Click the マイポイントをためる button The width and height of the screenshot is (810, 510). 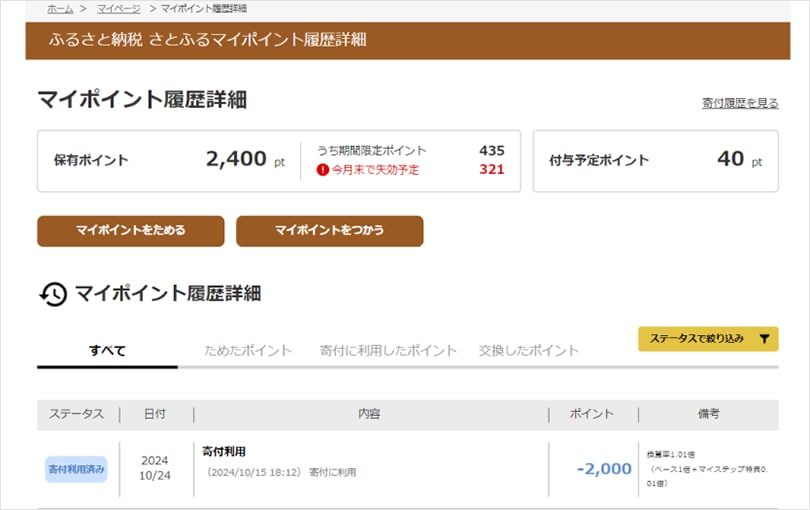click(131, 230)
